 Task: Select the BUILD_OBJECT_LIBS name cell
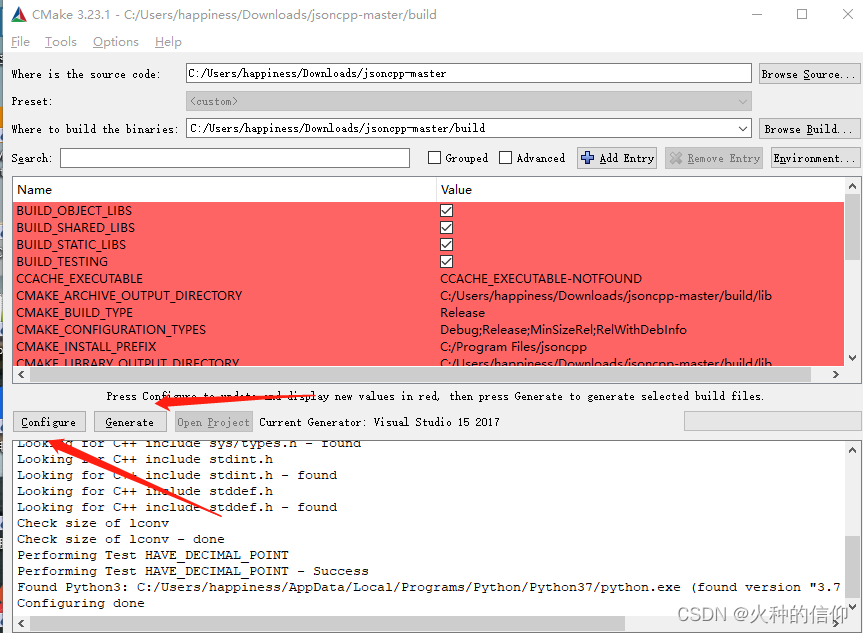pos(74,211)
